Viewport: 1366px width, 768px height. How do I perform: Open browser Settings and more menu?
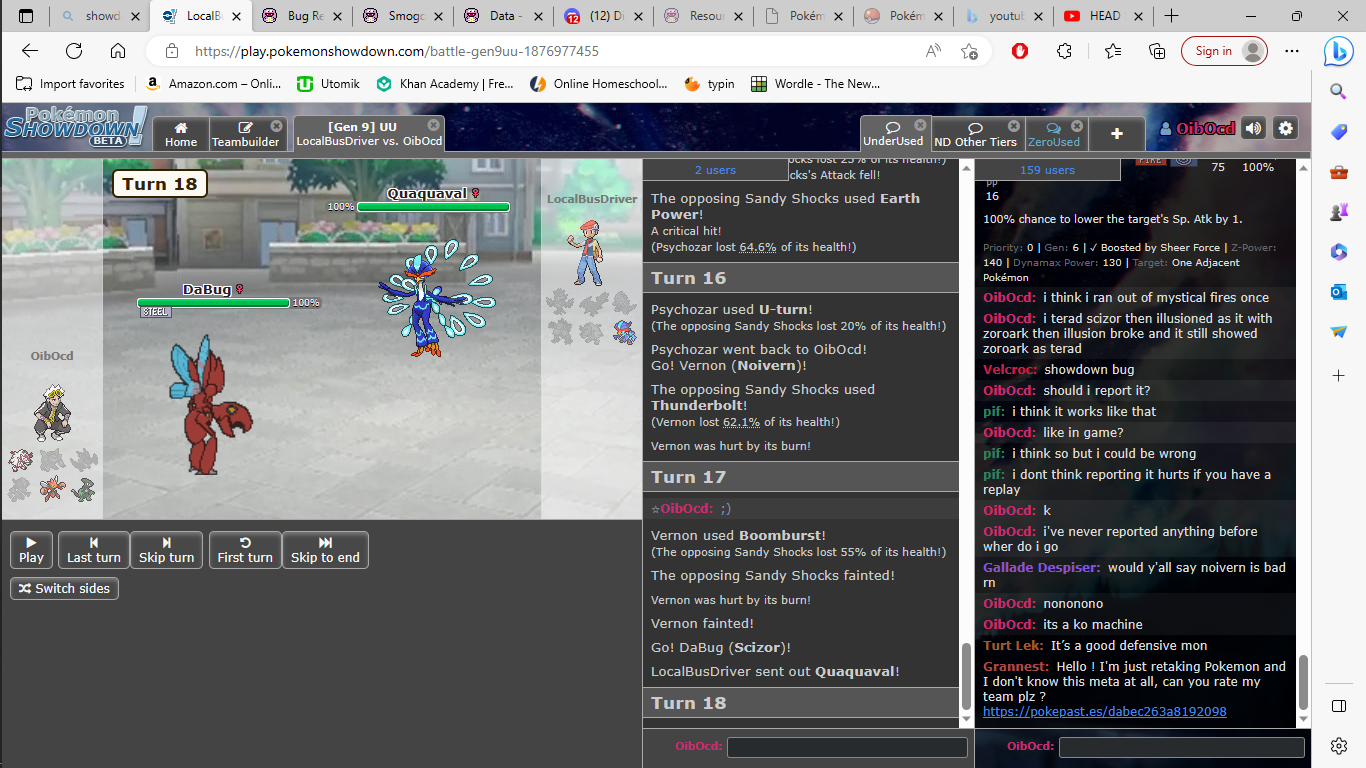[x=1291, y=51]
